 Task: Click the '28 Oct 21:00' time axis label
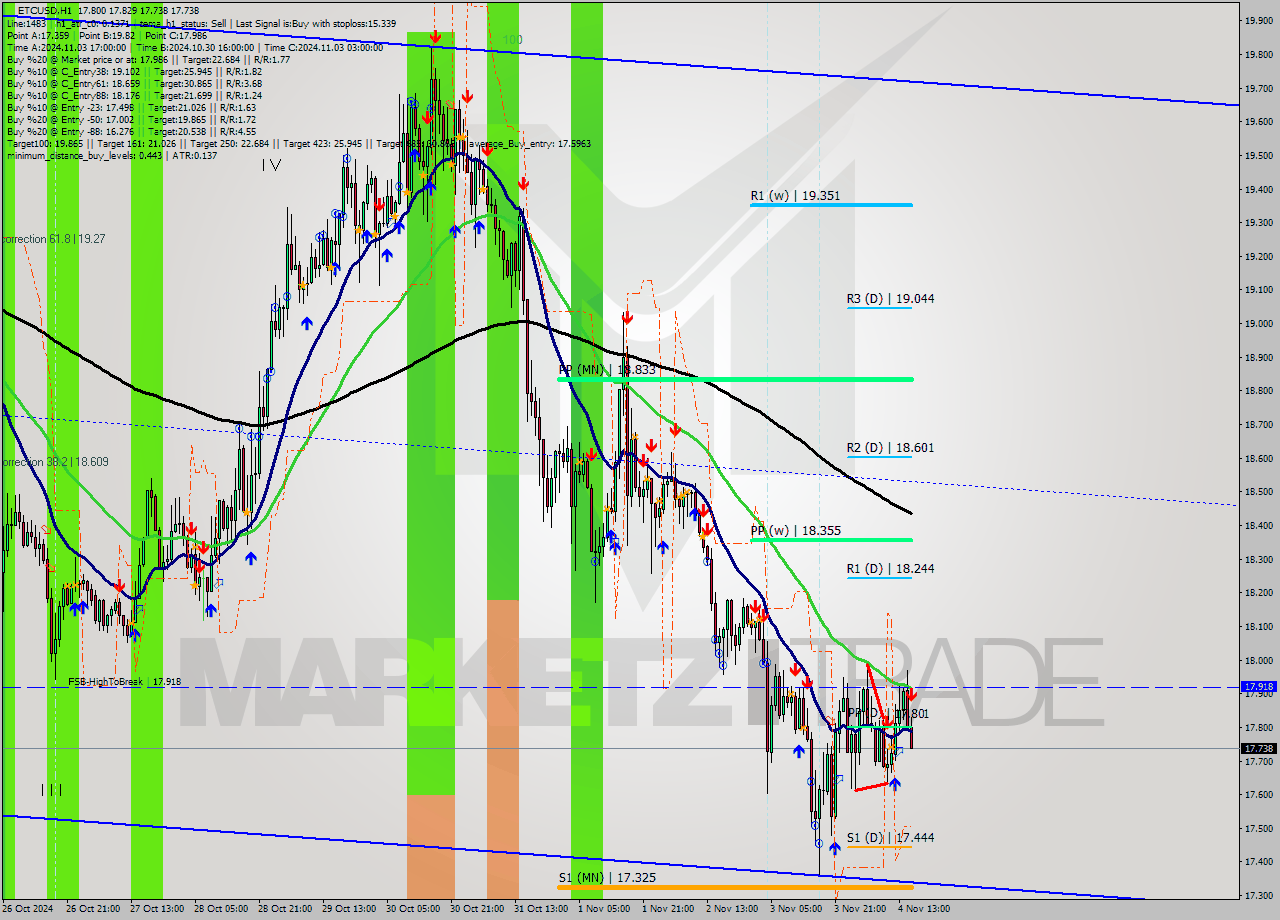(284, 909)
